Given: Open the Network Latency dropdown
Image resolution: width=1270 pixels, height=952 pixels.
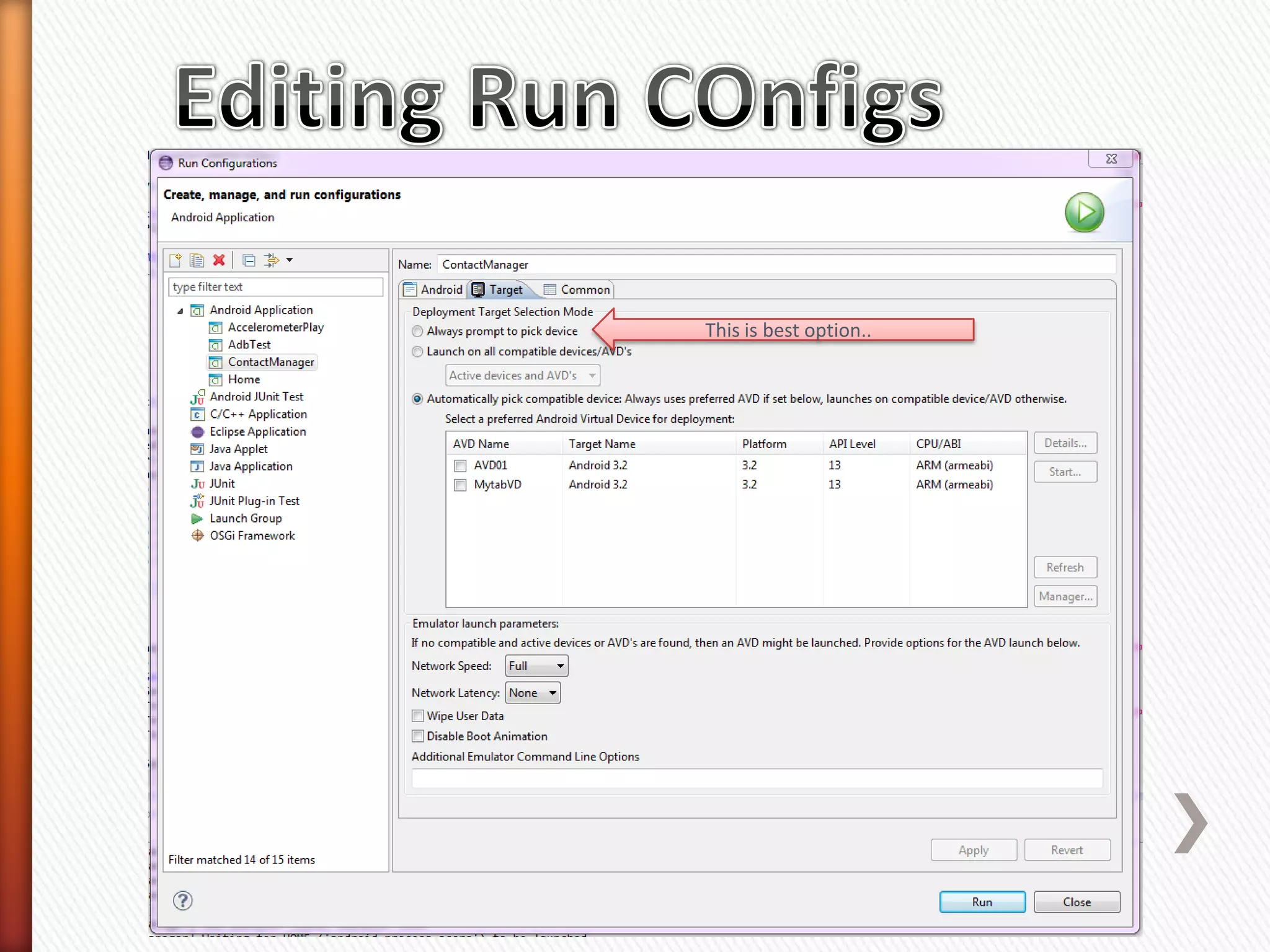Looking at the screenshot, I should [533, 693].
